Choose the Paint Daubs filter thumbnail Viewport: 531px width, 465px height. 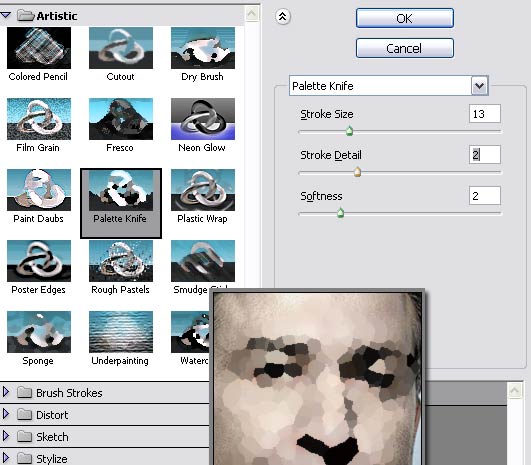(x=39, y=190)
